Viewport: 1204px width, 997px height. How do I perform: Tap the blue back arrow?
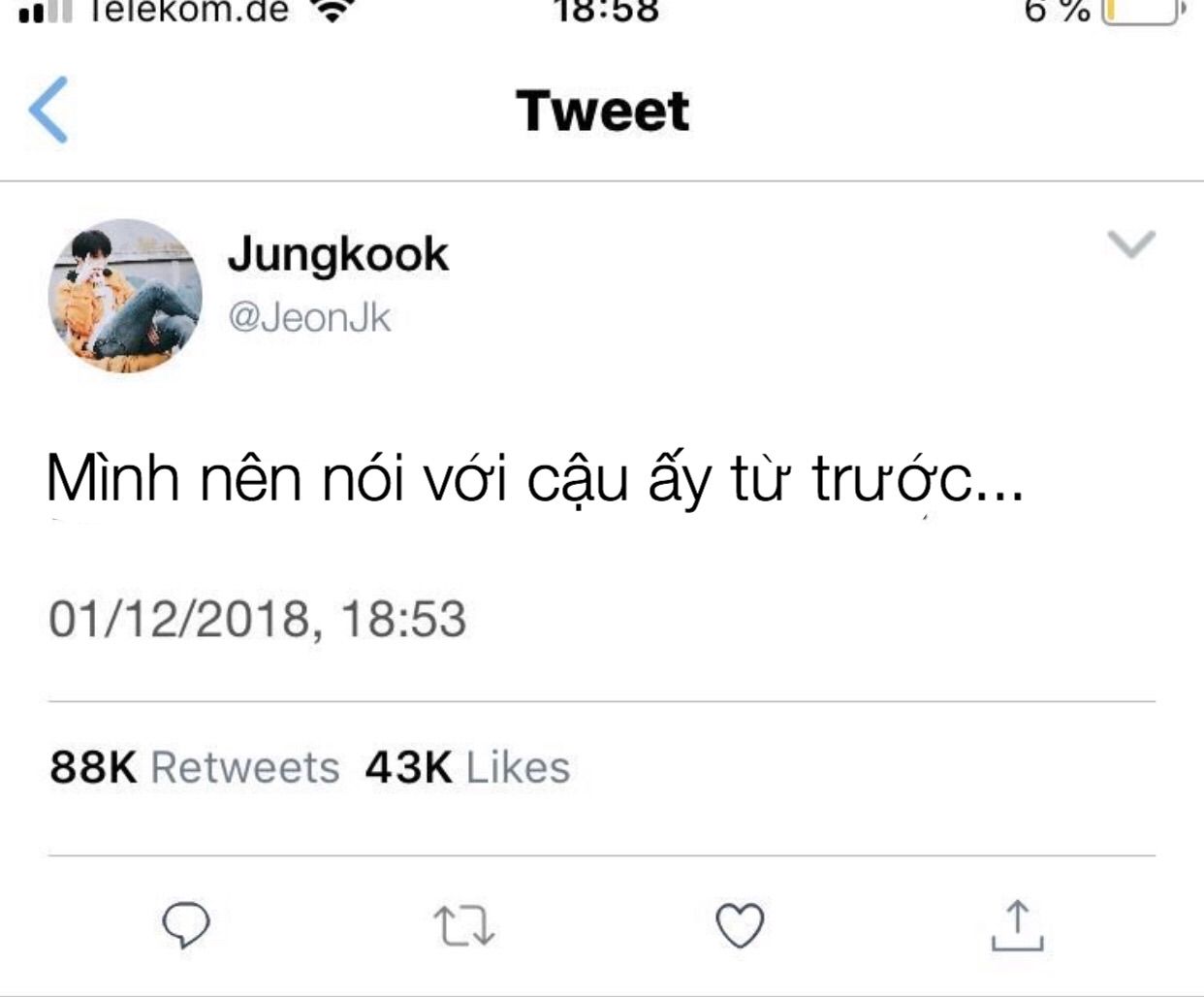click(48, 110)
